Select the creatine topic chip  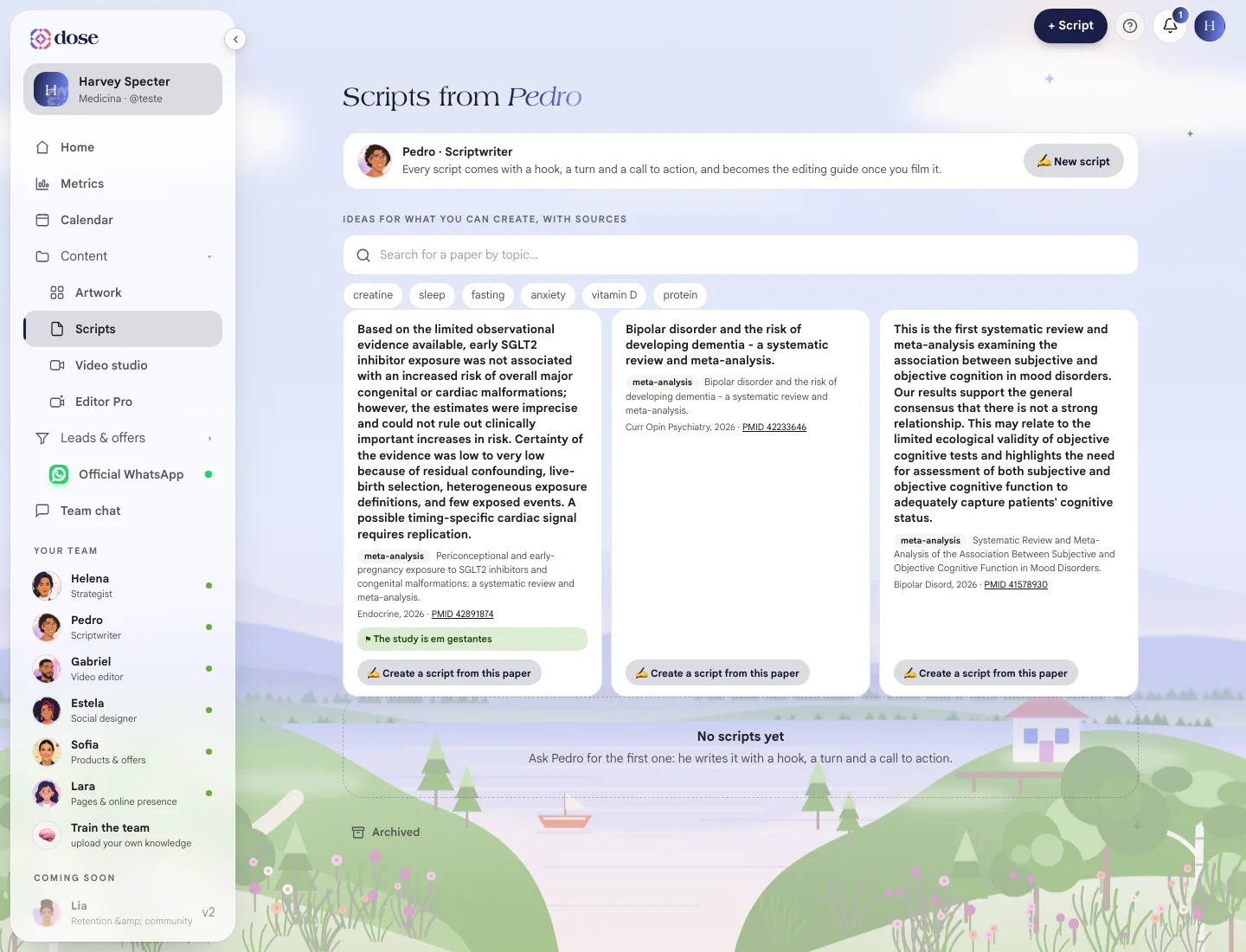[x=373, y=295]
